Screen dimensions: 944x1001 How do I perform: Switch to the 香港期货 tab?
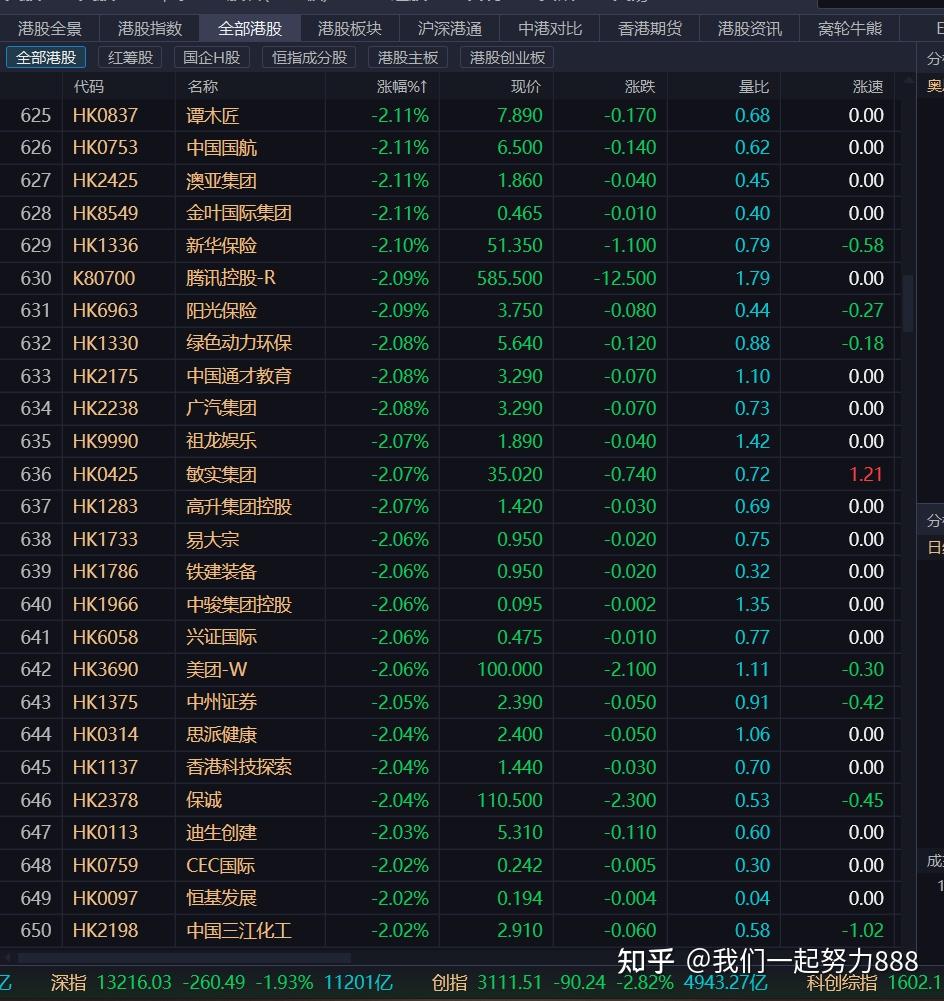[649, 29]
